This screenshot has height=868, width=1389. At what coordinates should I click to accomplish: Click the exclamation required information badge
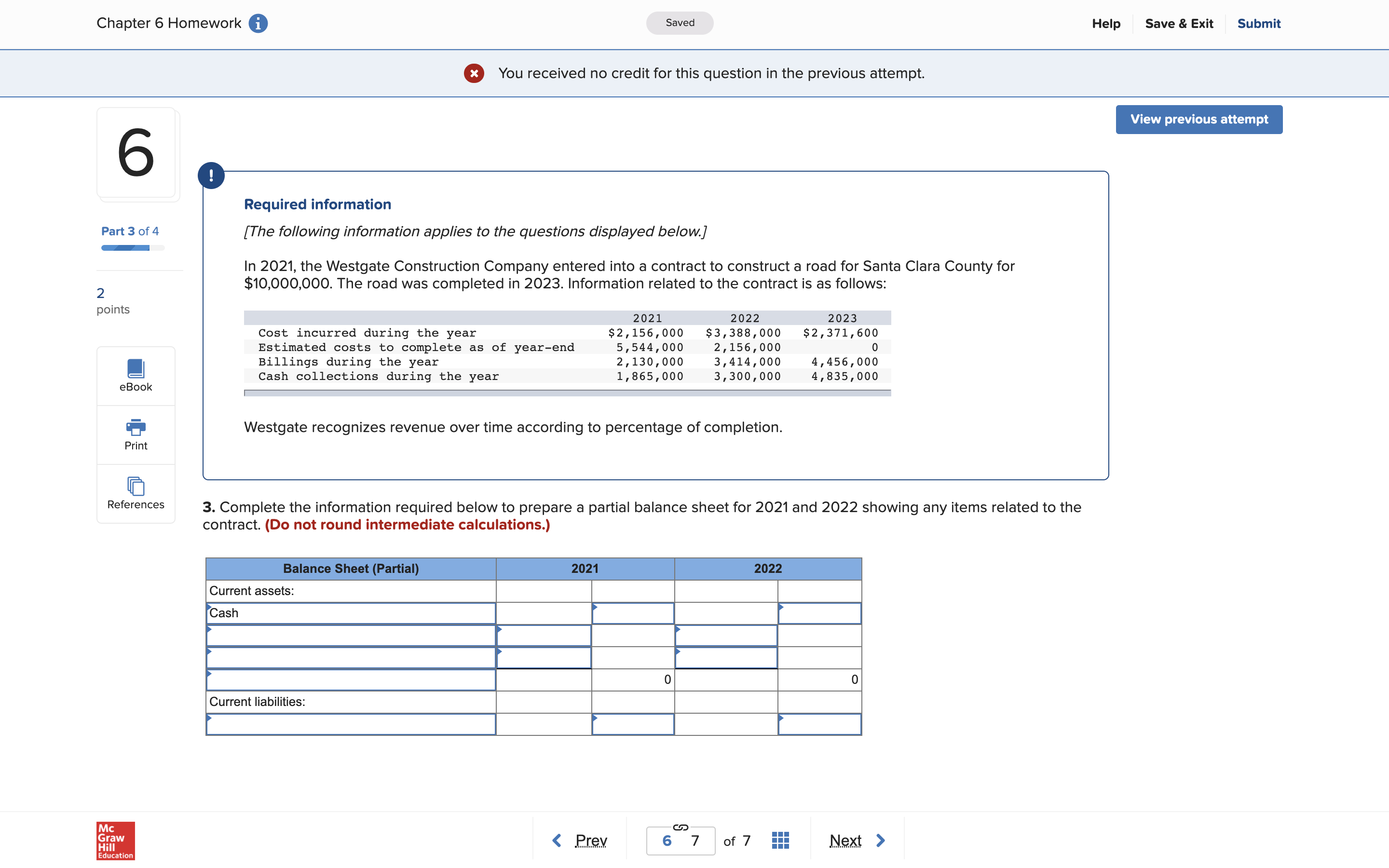tap(211, 175)
